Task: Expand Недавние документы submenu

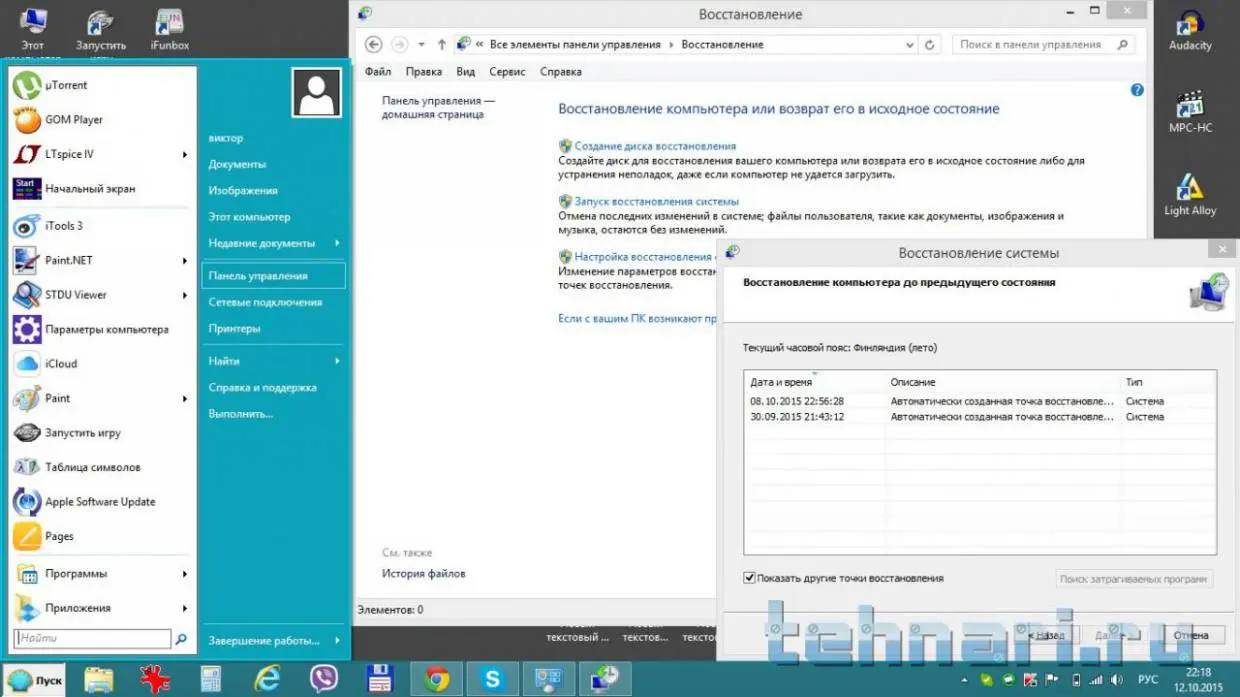Action: (x=274, y=243)
